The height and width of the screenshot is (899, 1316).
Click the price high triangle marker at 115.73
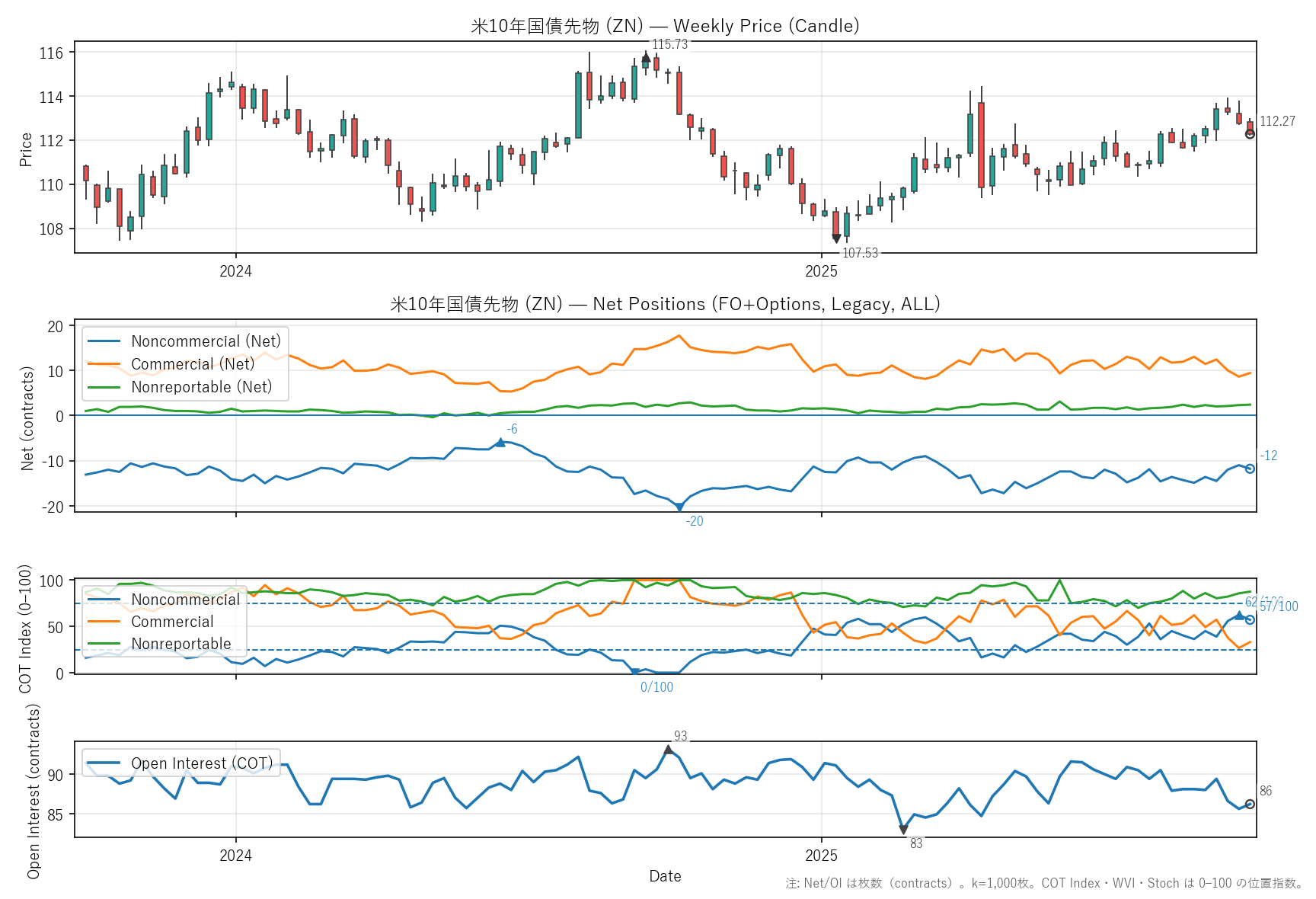(x=646, y=57)
